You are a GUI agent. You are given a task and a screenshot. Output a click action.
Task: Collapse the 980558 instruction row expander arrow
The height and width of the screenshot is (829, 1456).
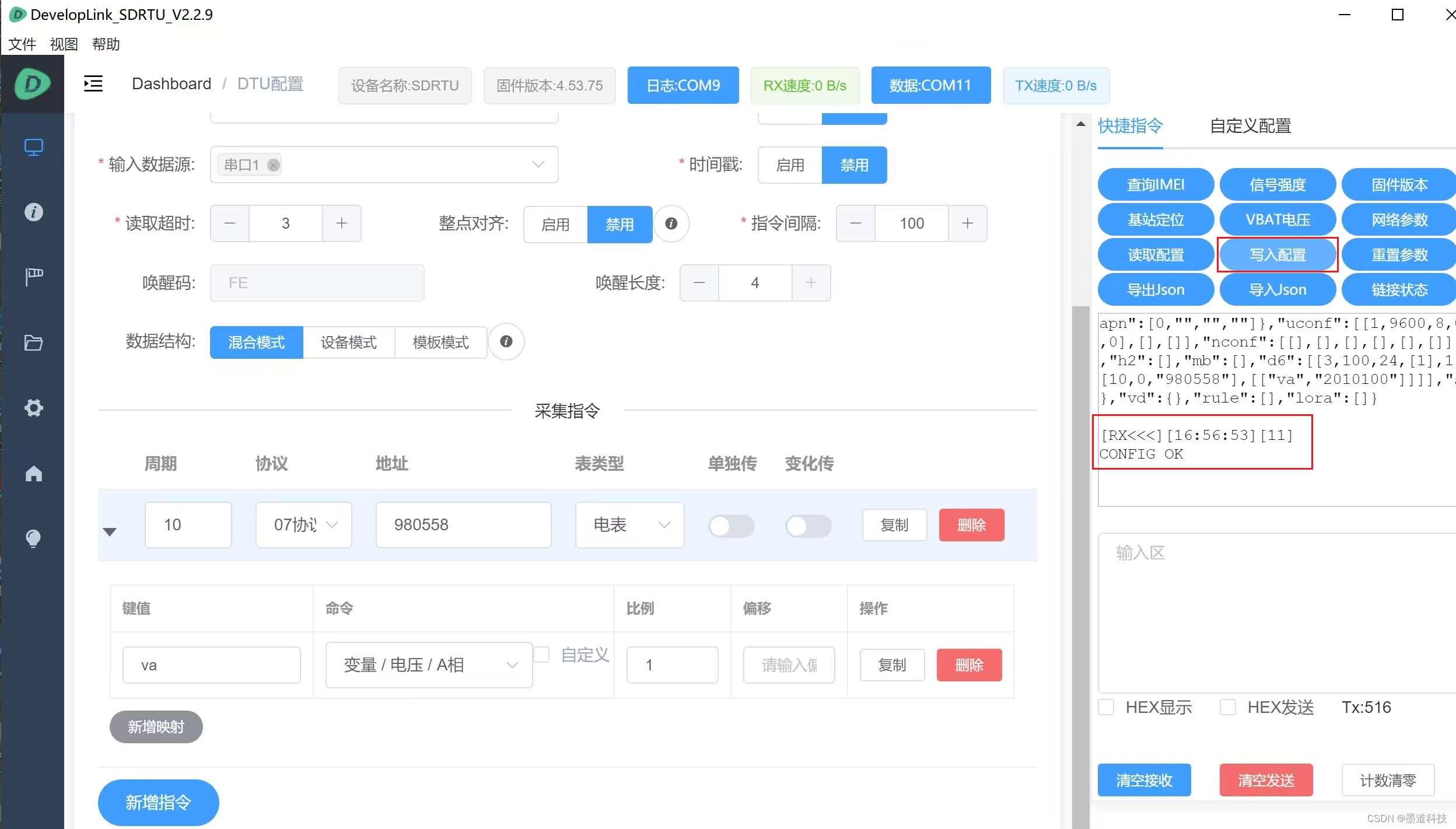111,531
